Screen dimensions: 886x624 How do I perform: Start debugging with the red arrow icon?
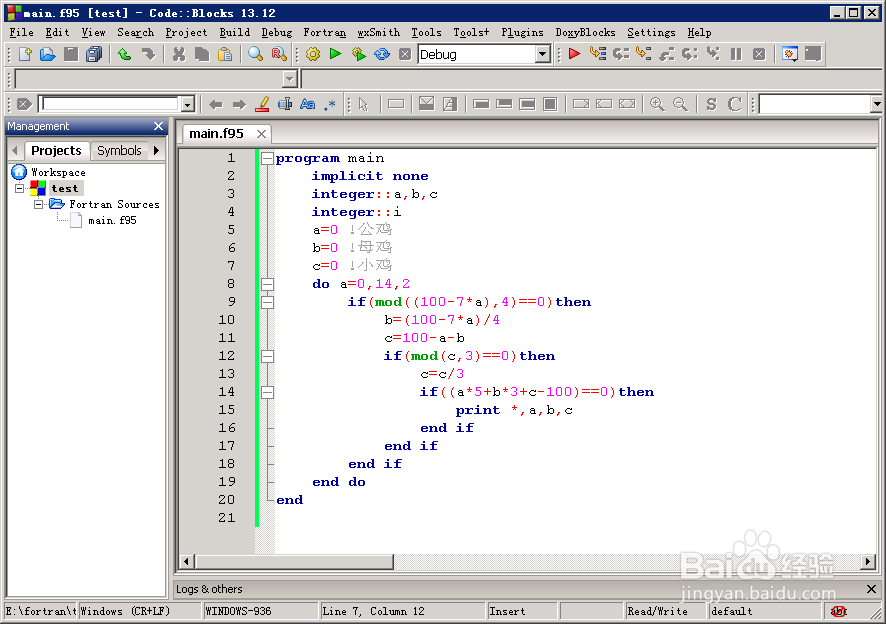click(574, 54)
